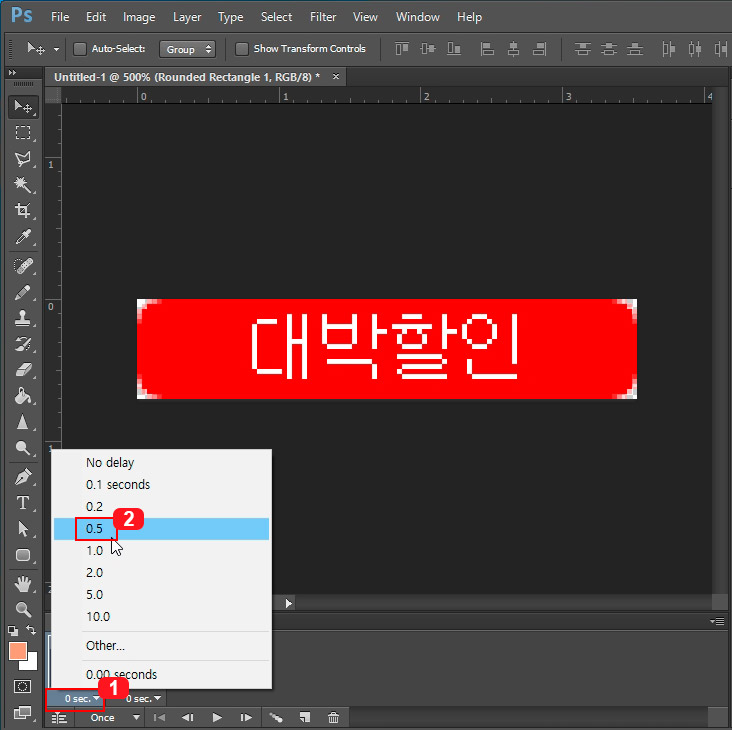Select the Brush tool
Image resolution: width=732 pixels, height=730 pixels.
point(23,293)
